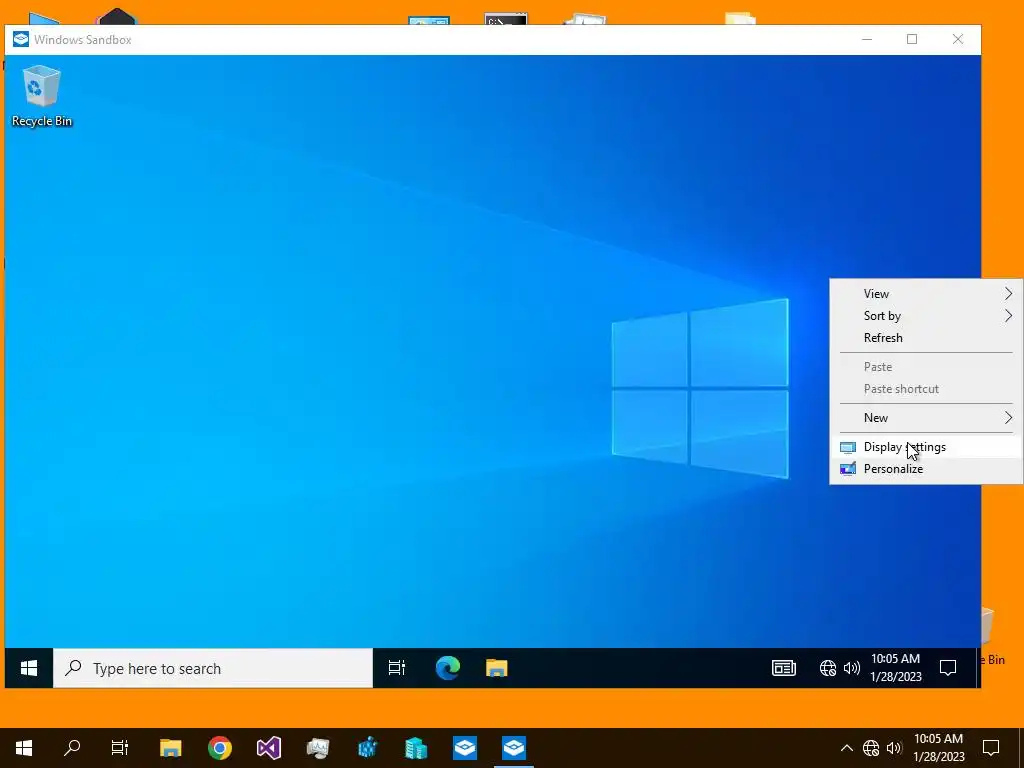Viewport: 1024px width, 768px height.
Task: Expand the New submenu in the context menu
Action: point(926,418)
